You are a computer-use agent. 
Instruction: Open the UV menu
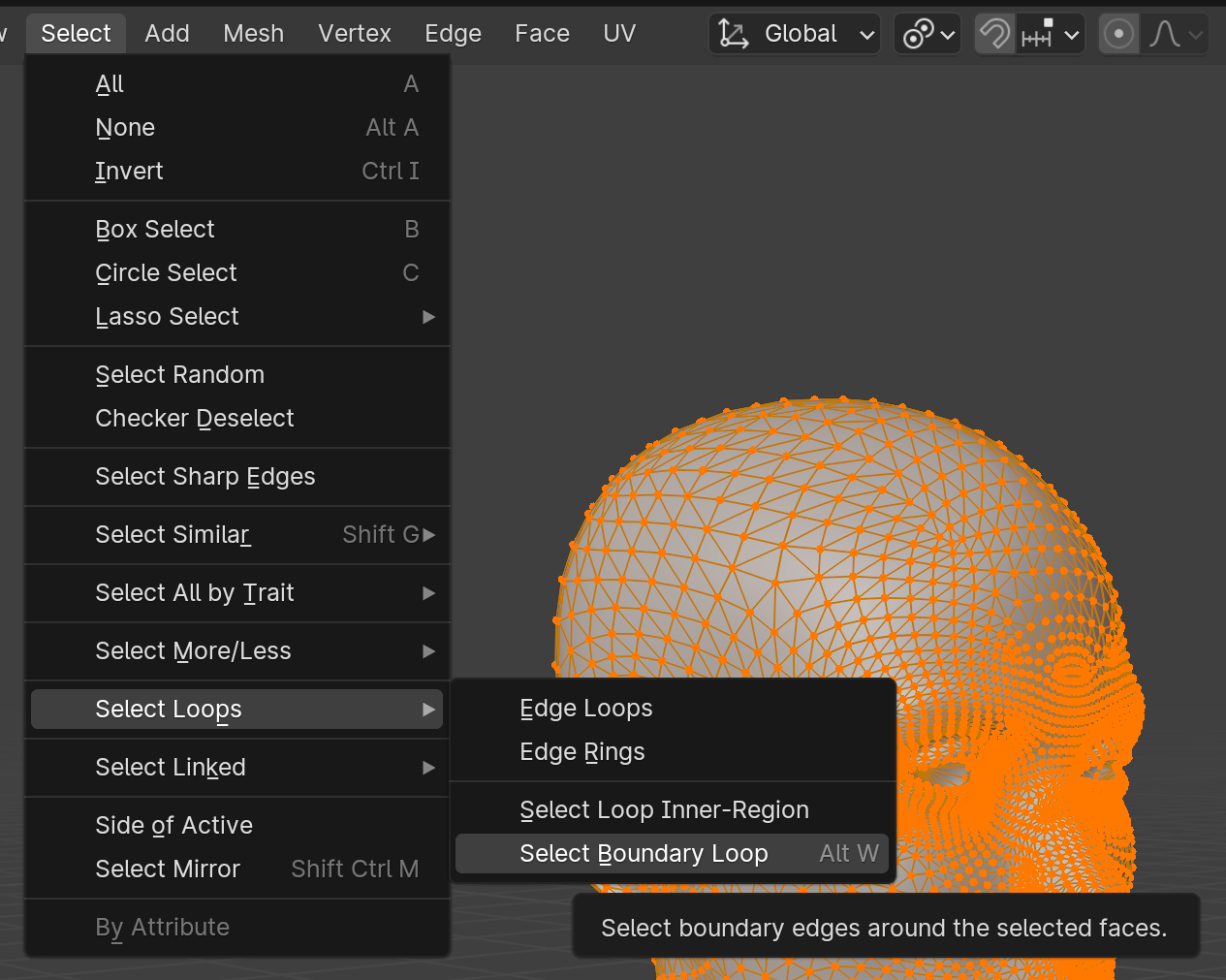pyautogui.click(x=619, y=34)
